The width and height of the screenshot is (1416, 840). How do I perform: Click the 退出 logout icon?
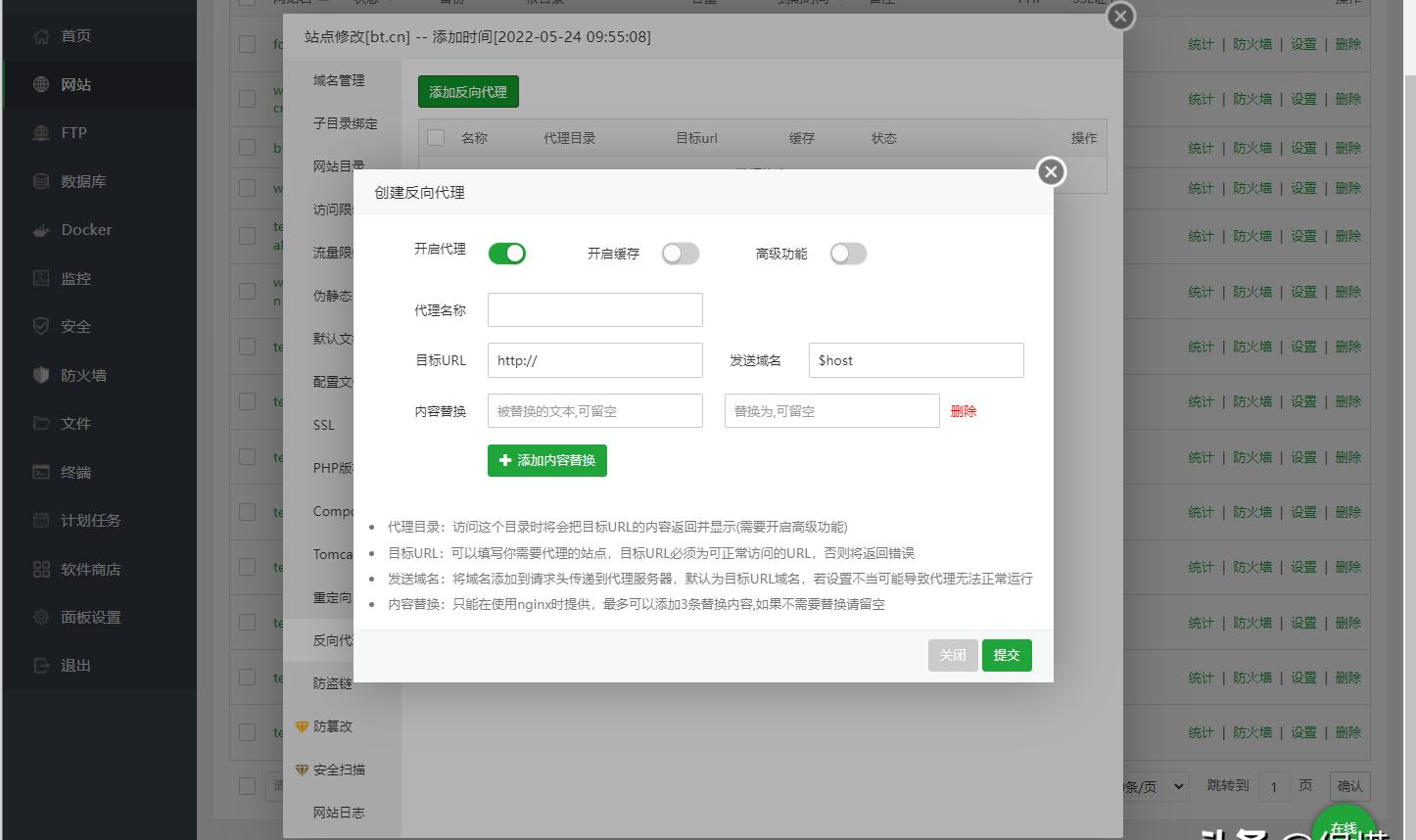click(41, 666)
